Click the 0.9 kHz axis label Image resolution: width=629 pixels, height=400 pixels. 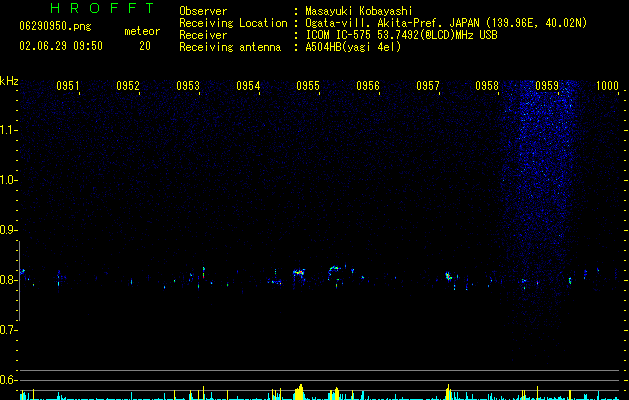click(8, 230)
